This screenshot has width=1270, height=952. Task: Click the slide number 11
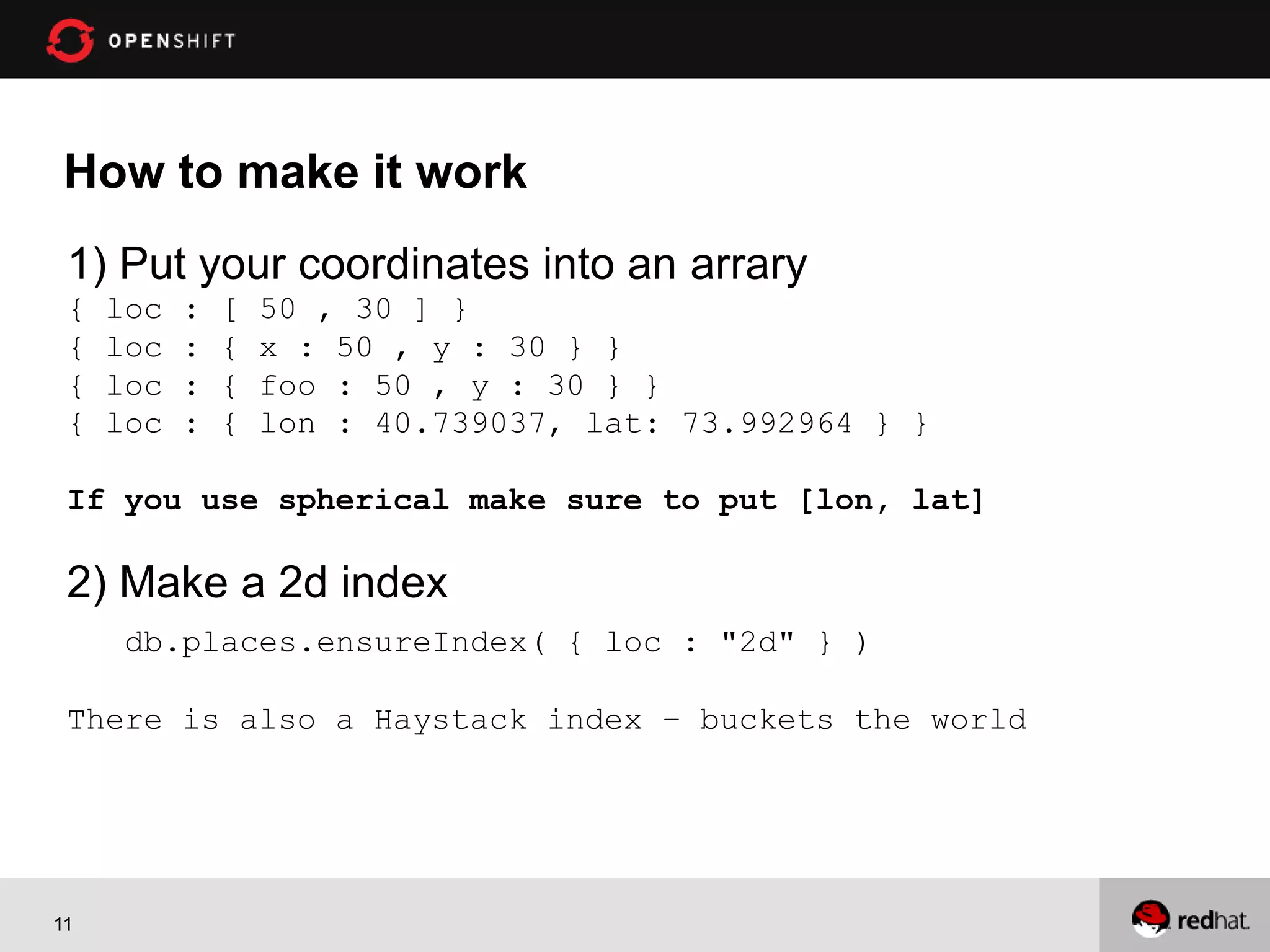coord(63,924)
